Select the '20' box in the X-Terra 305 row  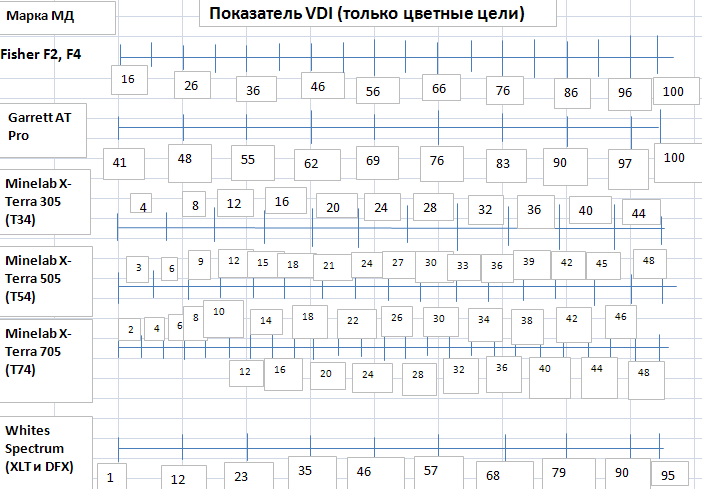[337, 206]
